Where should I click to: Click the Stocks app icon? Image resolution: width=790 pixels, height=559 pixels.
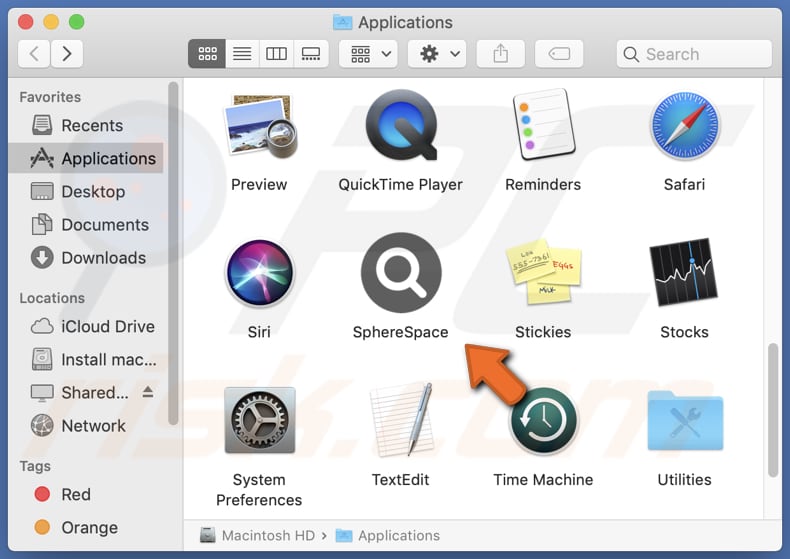(x=684, y=274)
